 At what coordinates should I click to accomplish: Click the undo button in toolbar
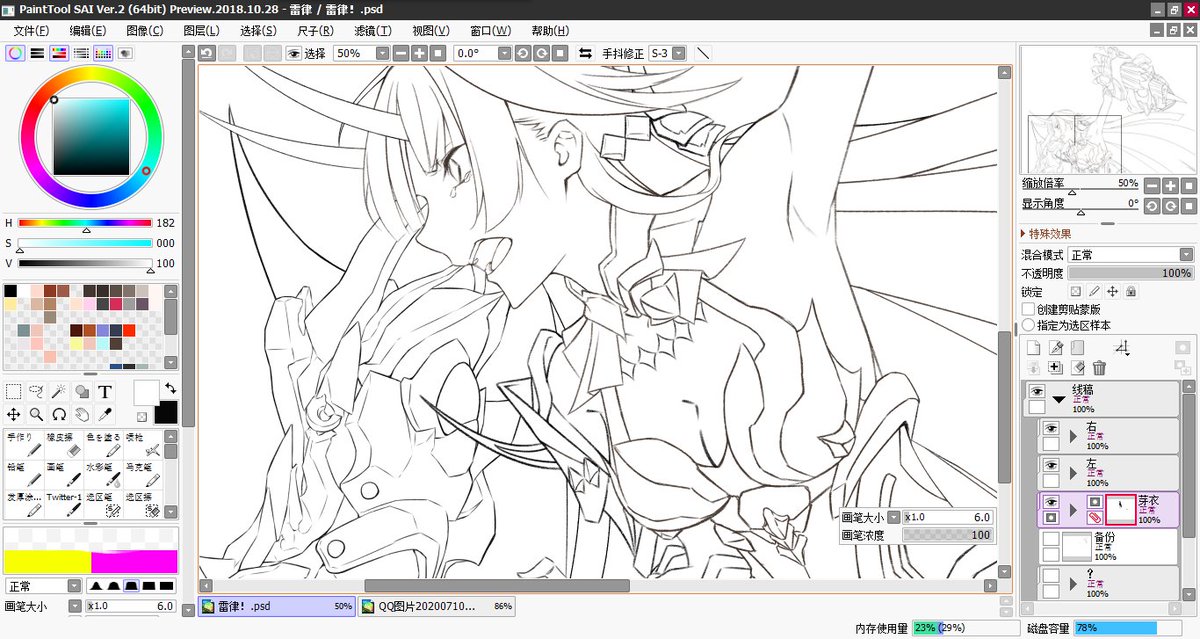[x=207, y=53]
